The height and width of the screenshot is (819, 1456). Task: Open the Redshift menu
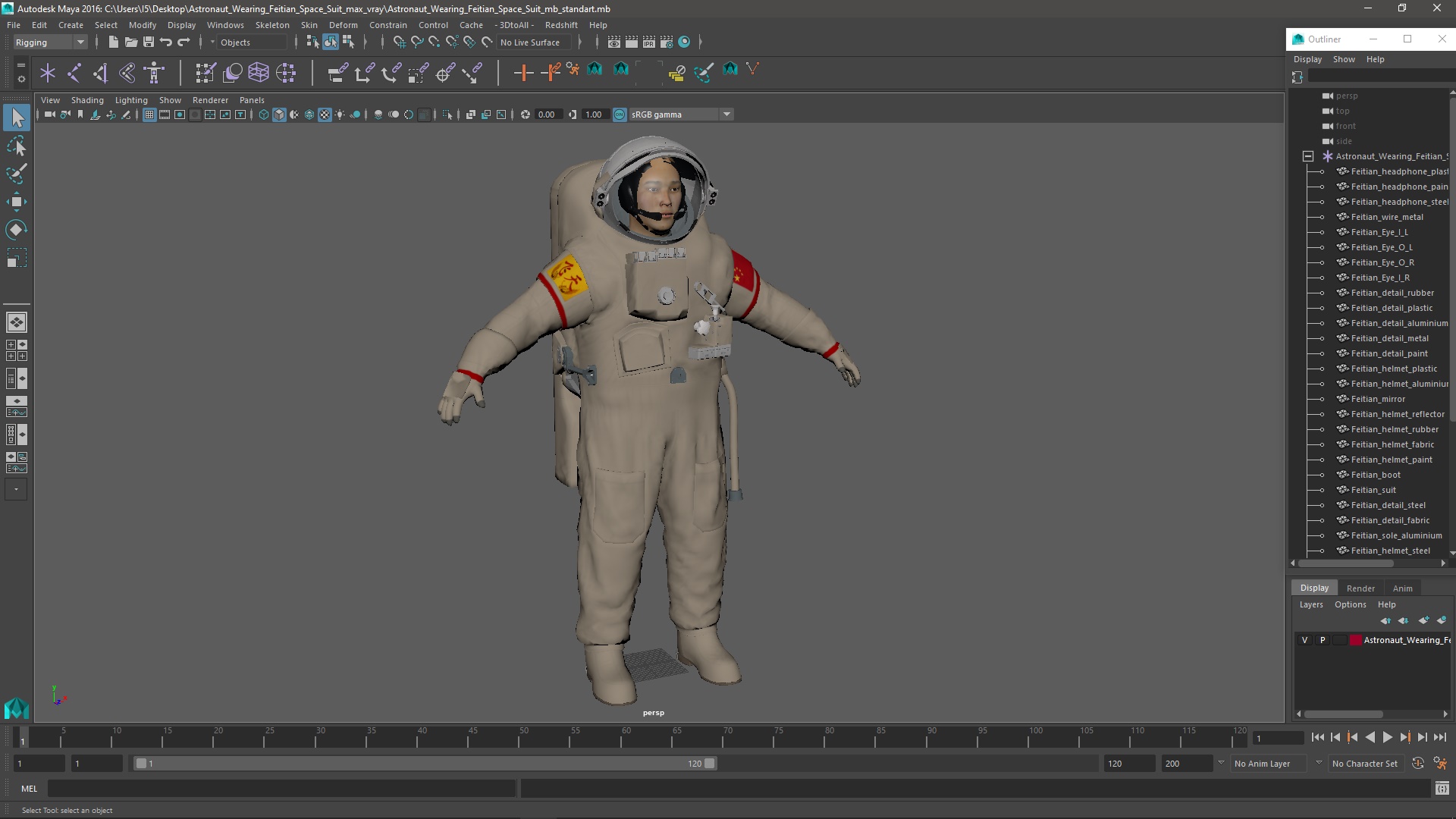click(560, 25)
